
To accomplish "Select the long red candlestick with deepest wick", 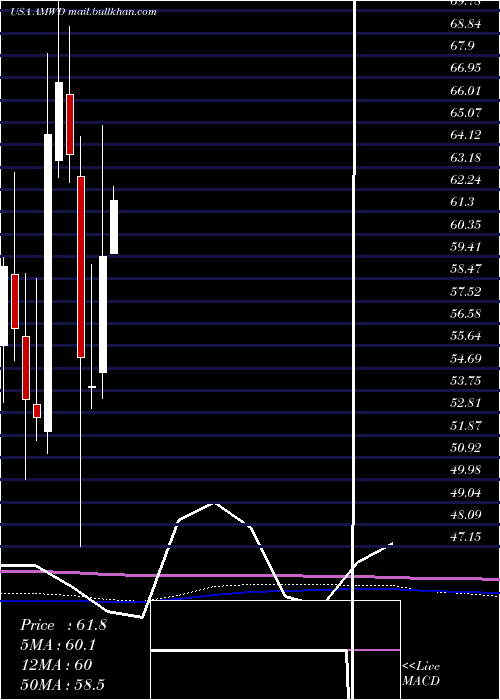I will point(81,267).
